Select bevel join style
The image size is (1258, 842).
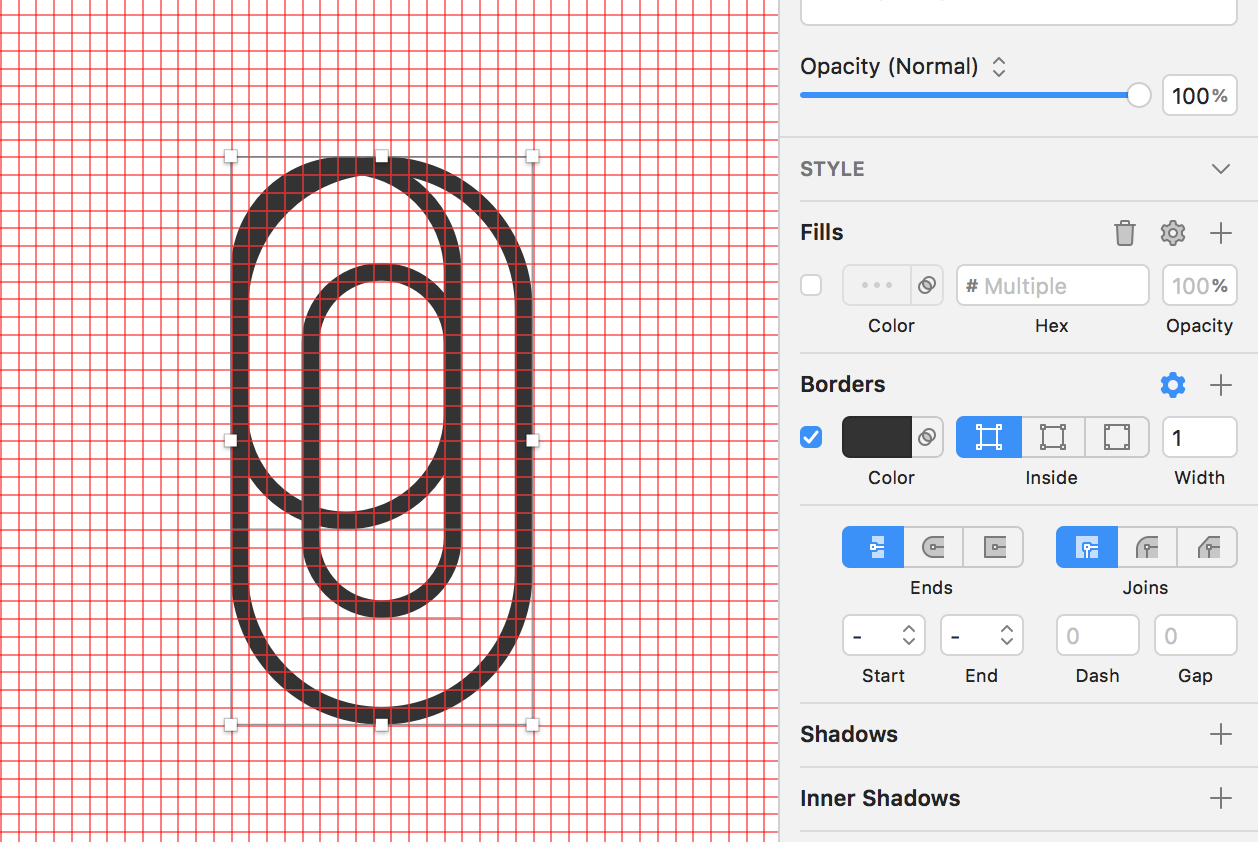pos(1207,547)
